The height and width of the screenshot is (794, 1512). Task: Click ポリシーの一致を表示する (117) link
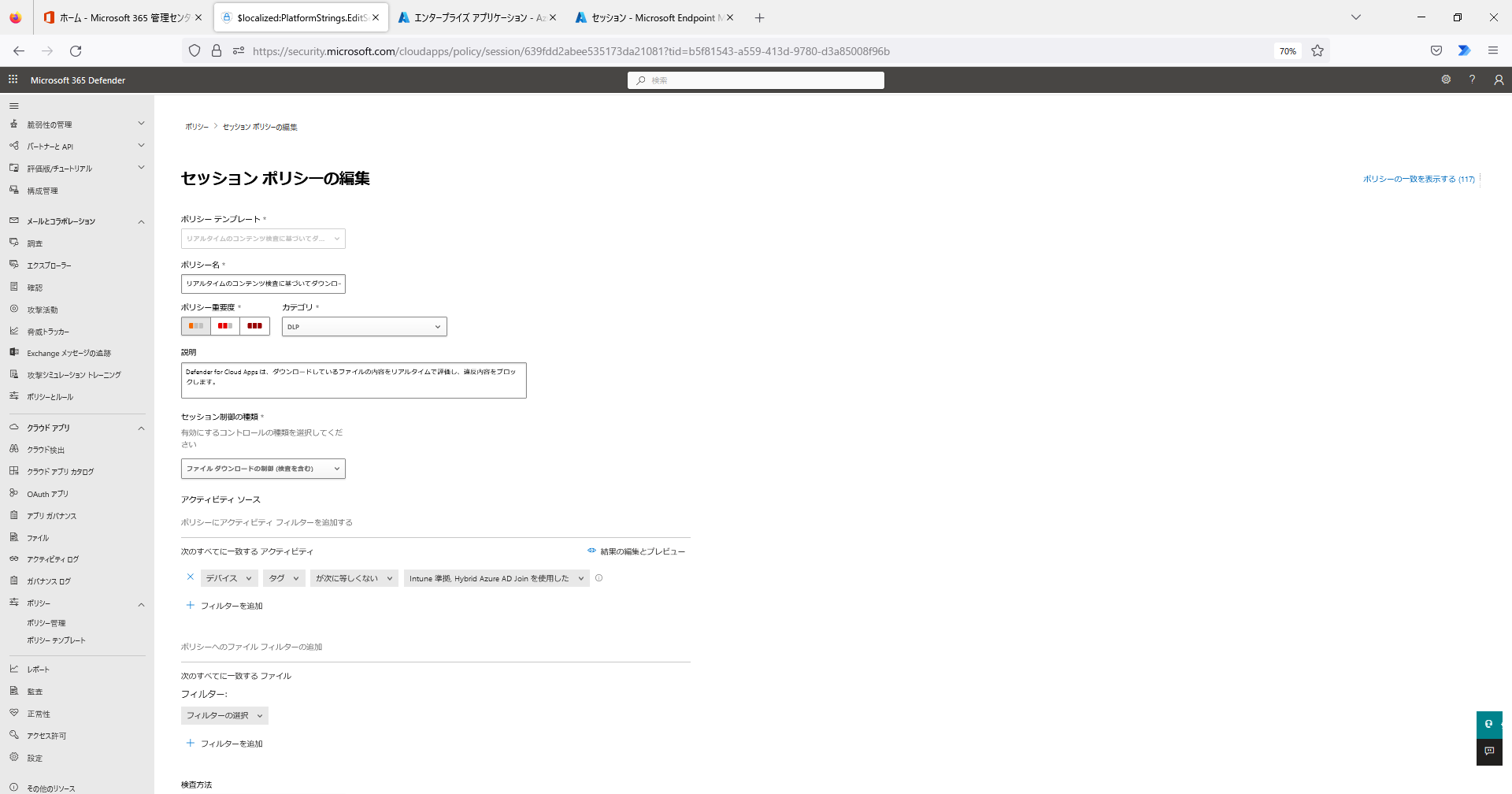(1419, 179)
